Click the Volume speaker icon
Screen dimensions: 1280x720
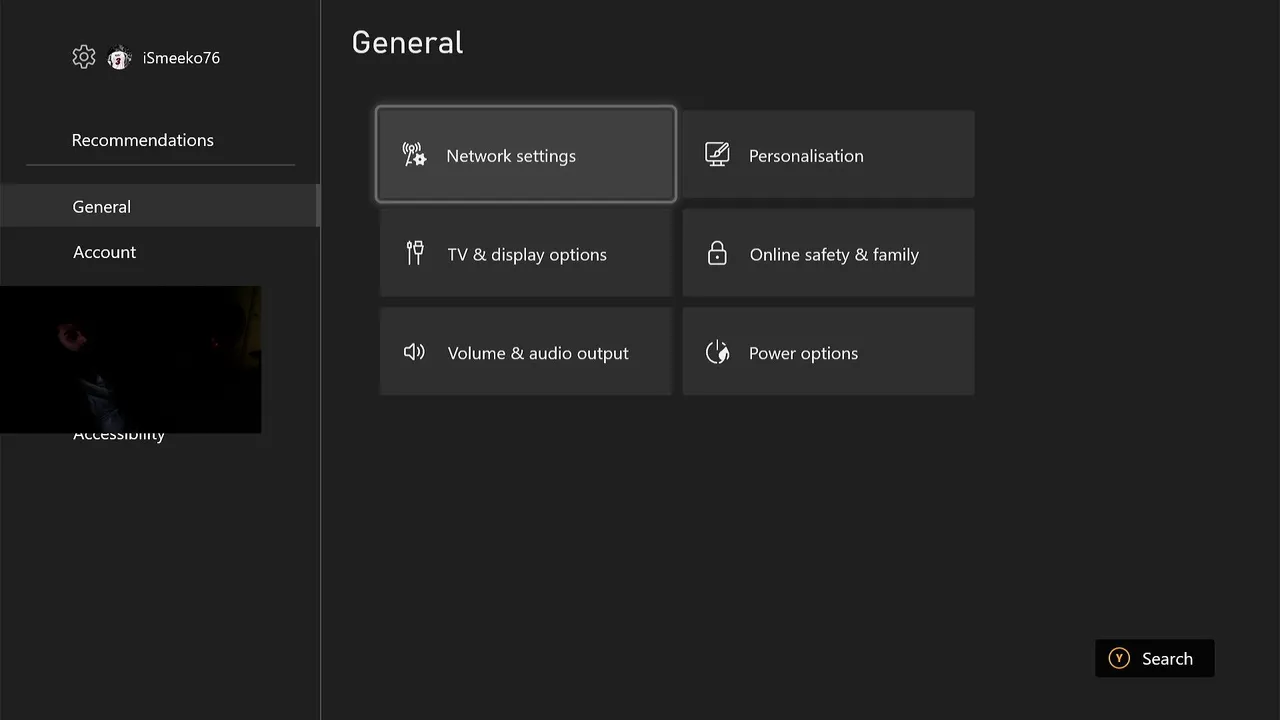coord(414,352)
